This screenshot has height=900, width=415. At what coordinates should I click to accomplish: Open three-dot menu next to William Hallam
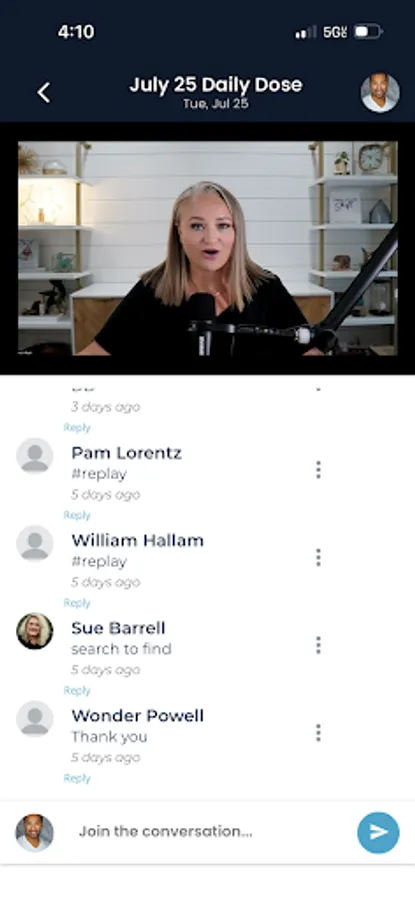pyautogui.click(x=318, y=557)
